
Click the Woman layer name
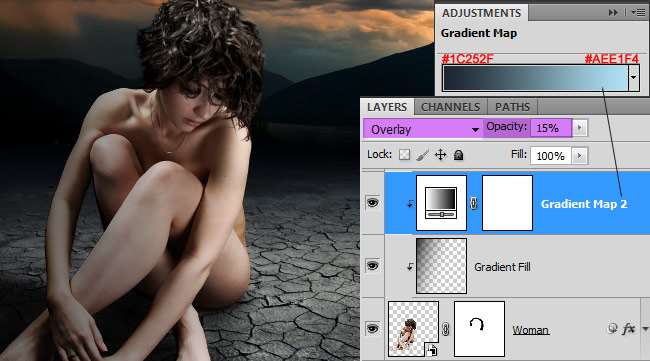coord(531,330)
